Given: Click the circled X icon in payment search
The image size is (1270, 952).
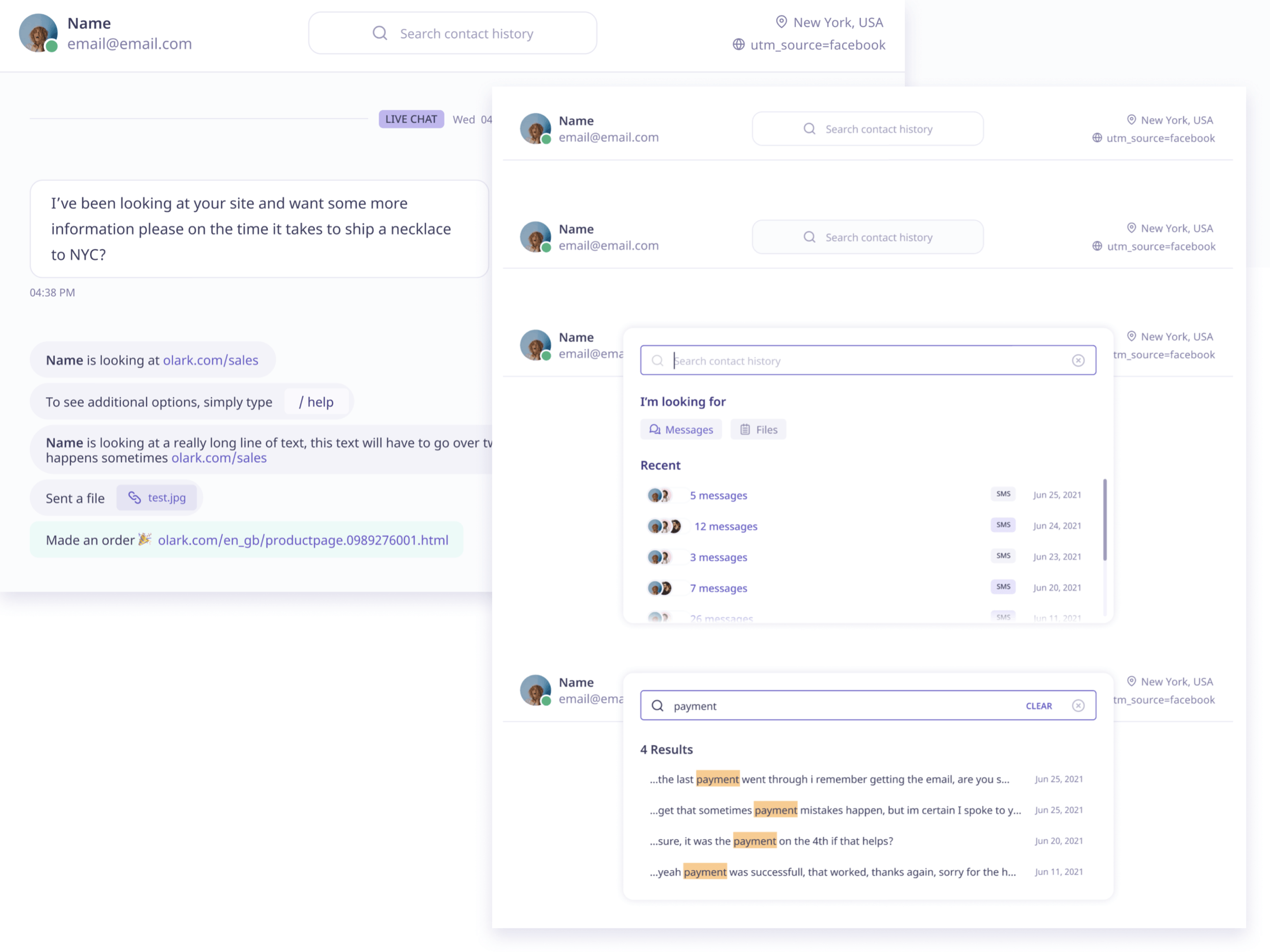Looking at the screenshot, I should coord(1078,705).
